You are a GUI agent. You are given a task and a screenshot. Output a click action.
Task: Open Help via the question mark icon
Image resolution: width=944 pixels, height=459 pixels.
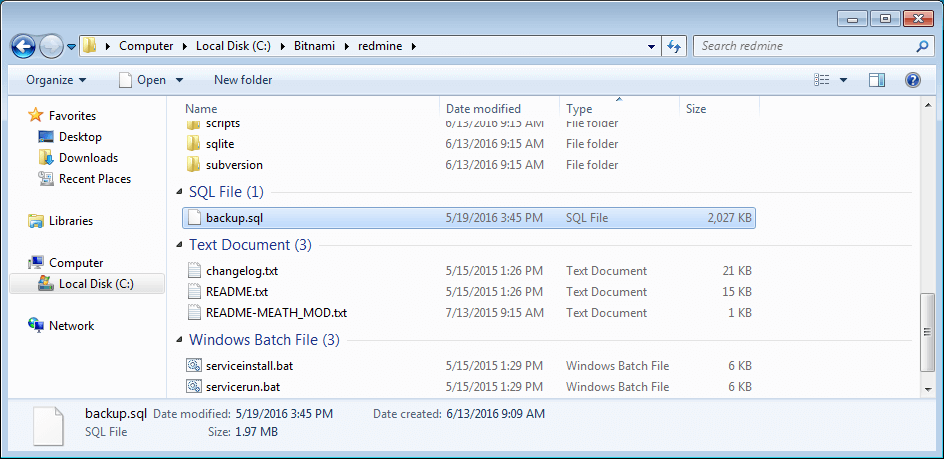pos(913,80)
